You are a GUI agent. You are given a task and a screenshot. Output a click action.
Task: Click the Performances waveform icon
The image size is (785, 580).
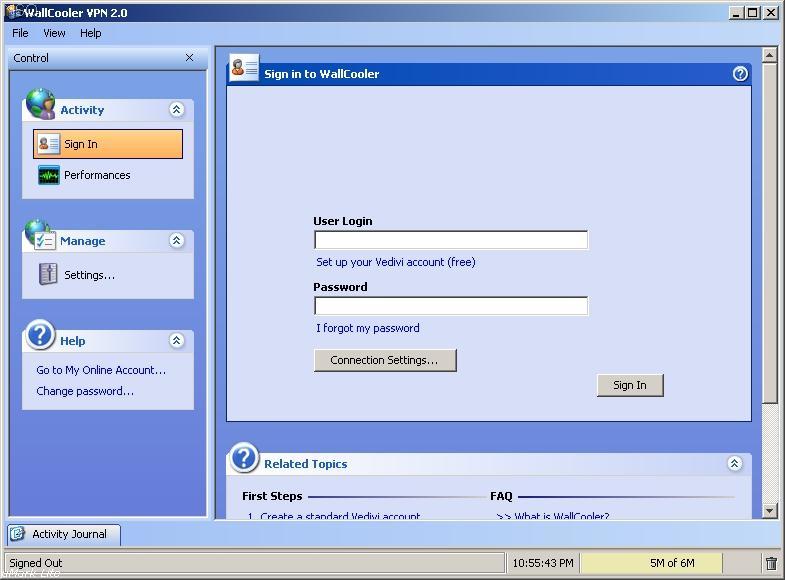[x=49, y=175]
